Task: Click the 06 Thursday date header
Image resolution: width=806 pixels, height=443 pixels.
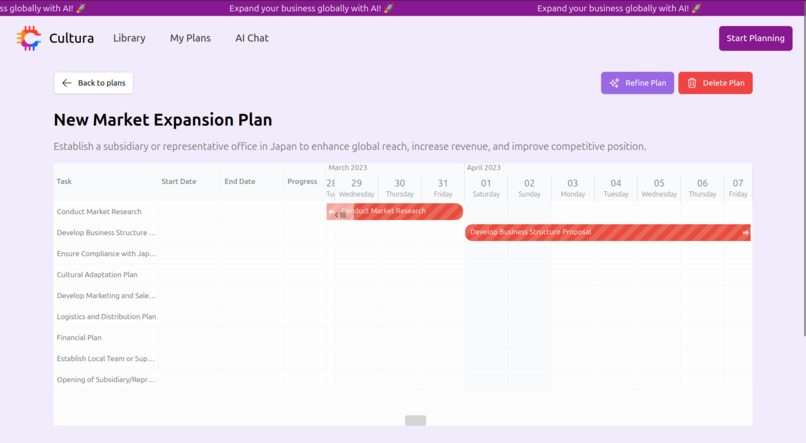Action: pyautogui.click(x=702, y=188)
